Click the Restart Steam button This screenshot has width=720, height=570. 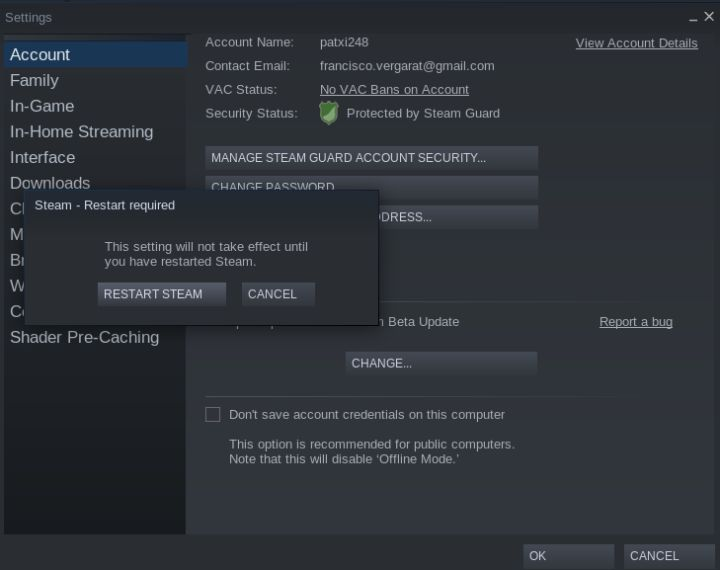162,294
